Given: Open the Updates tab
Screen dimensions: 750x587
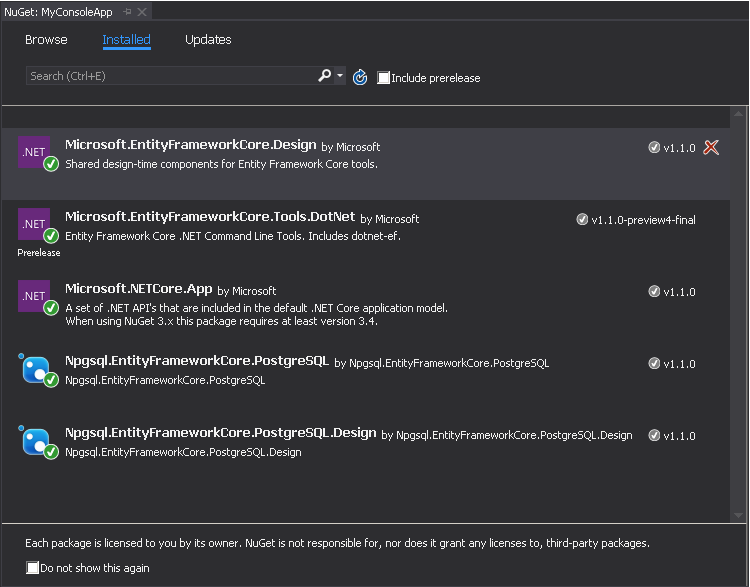Looking at the screenshot, I should (208, 39).
